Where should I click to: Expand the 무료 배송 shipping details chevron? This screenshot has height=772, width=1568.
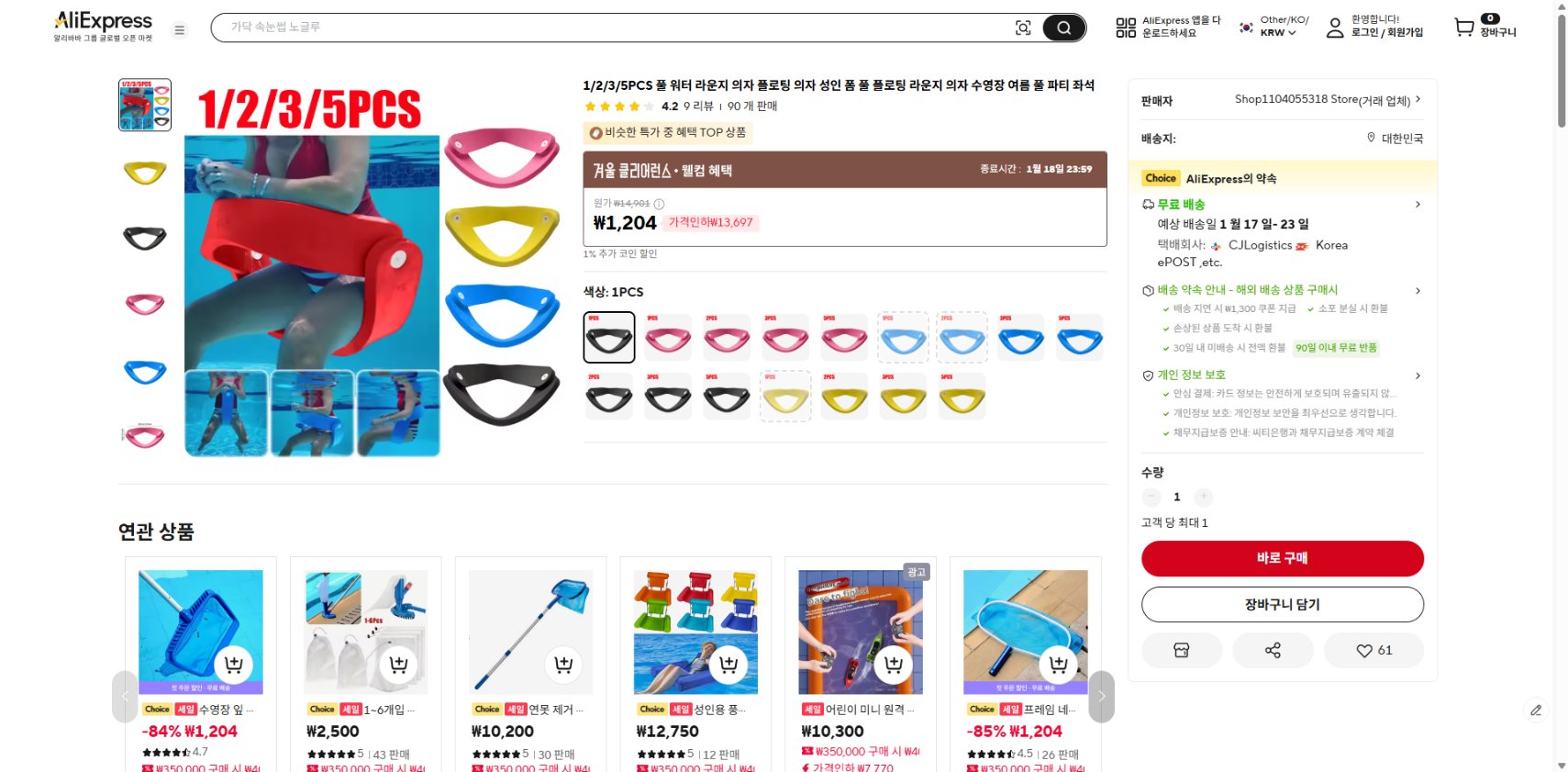(x=1418, y=204)
